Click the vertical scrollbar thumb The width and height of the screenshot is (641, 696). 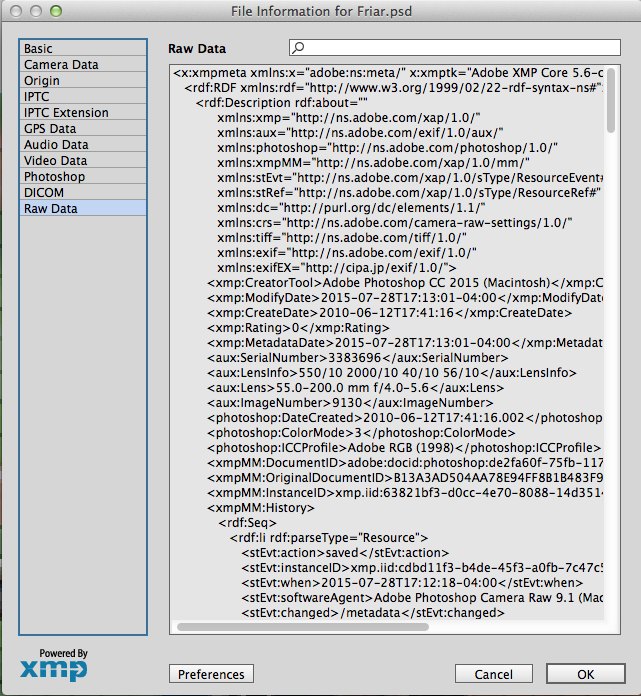tap(611, 100)
